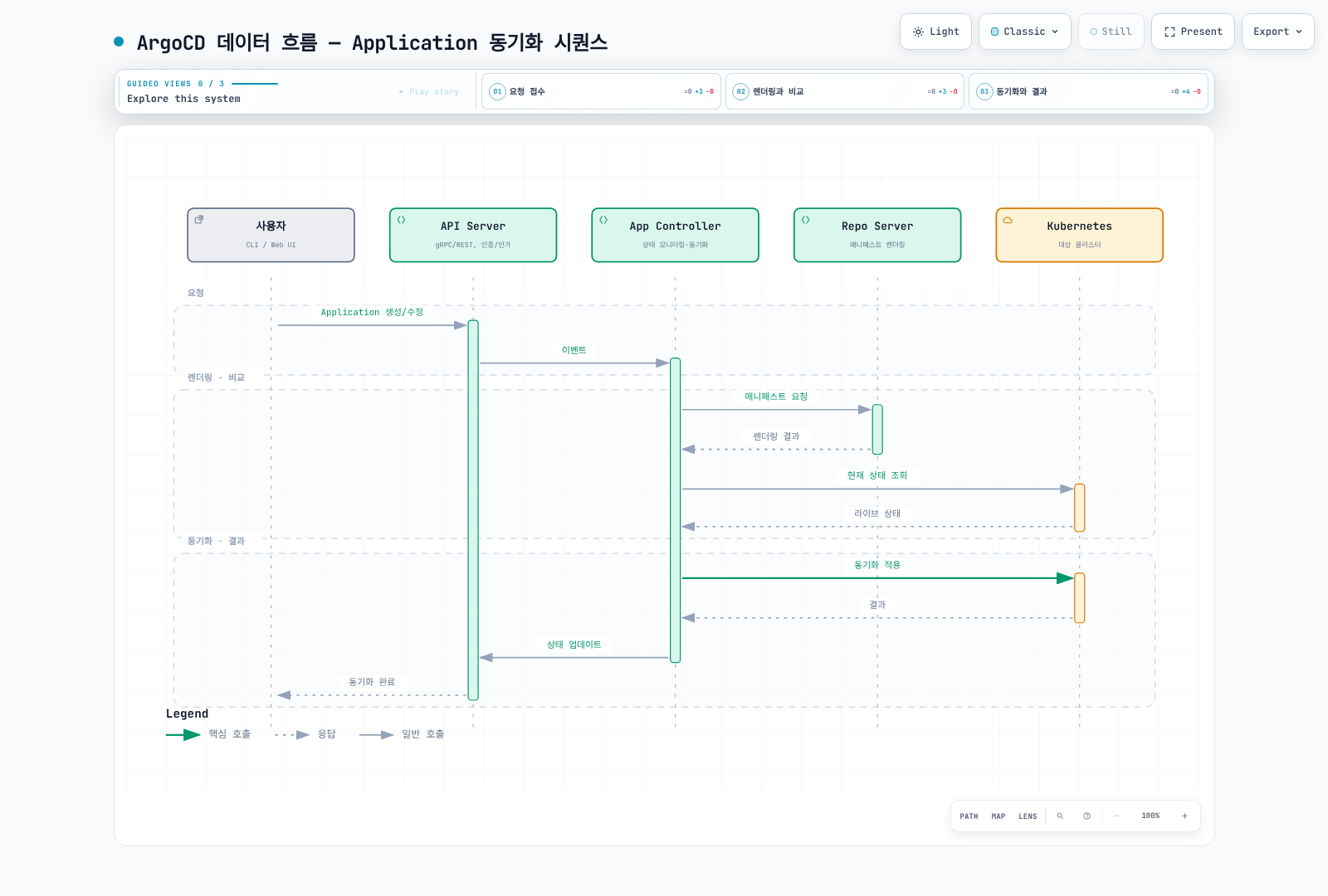Enable MAP mode in bottom toolbar
Screen dimensions: 1328x896
tap(998, 816)
